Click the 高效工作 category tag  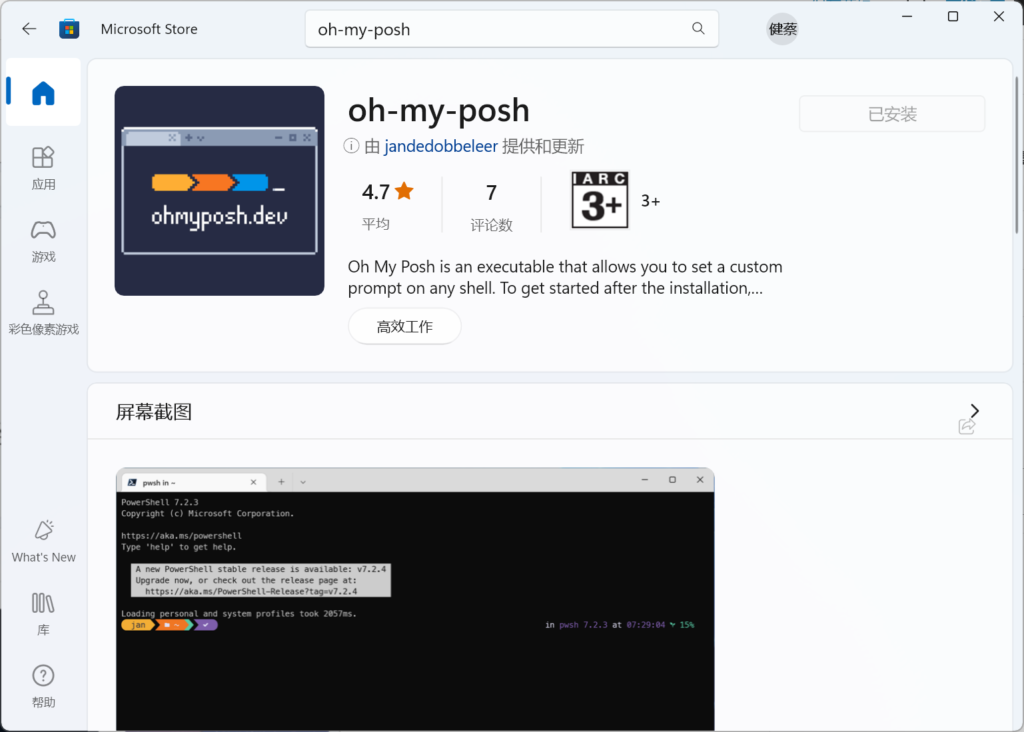[405, 326]
